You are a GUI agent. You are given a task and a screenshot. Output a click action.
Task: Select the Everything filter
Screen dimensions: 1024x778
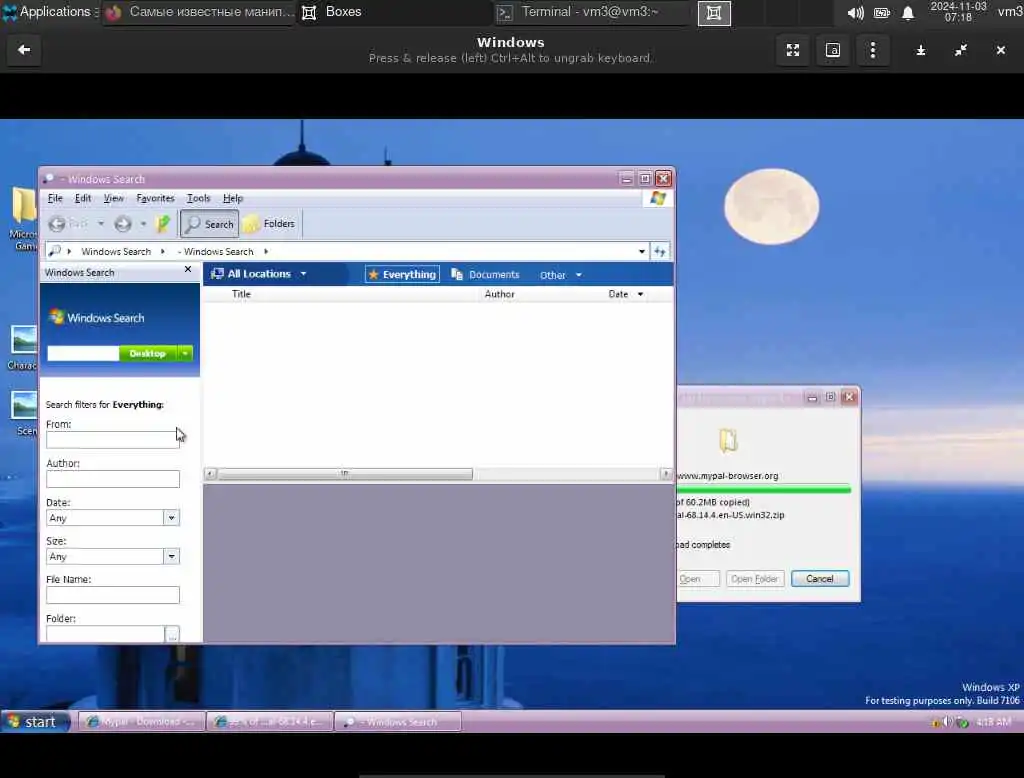tap(402, 274)
